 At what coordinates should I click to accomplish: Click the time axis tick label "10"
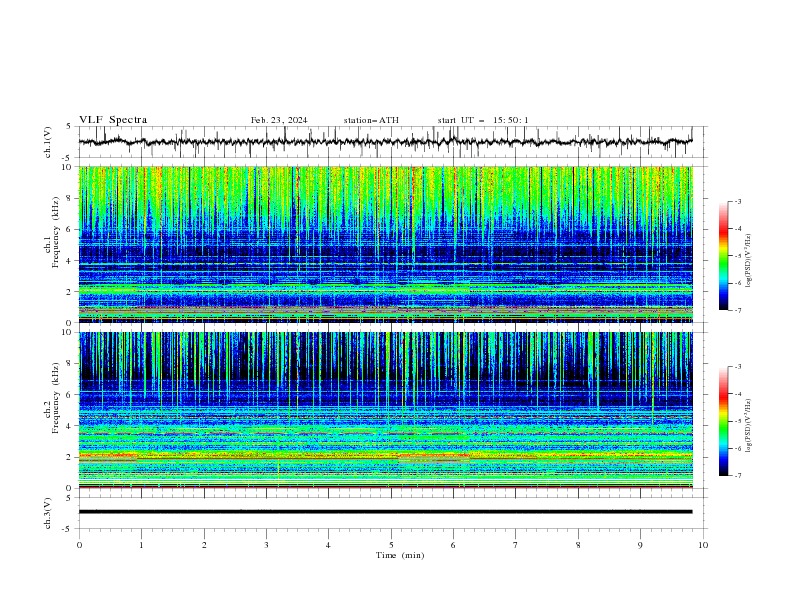[x=703, y=545]
